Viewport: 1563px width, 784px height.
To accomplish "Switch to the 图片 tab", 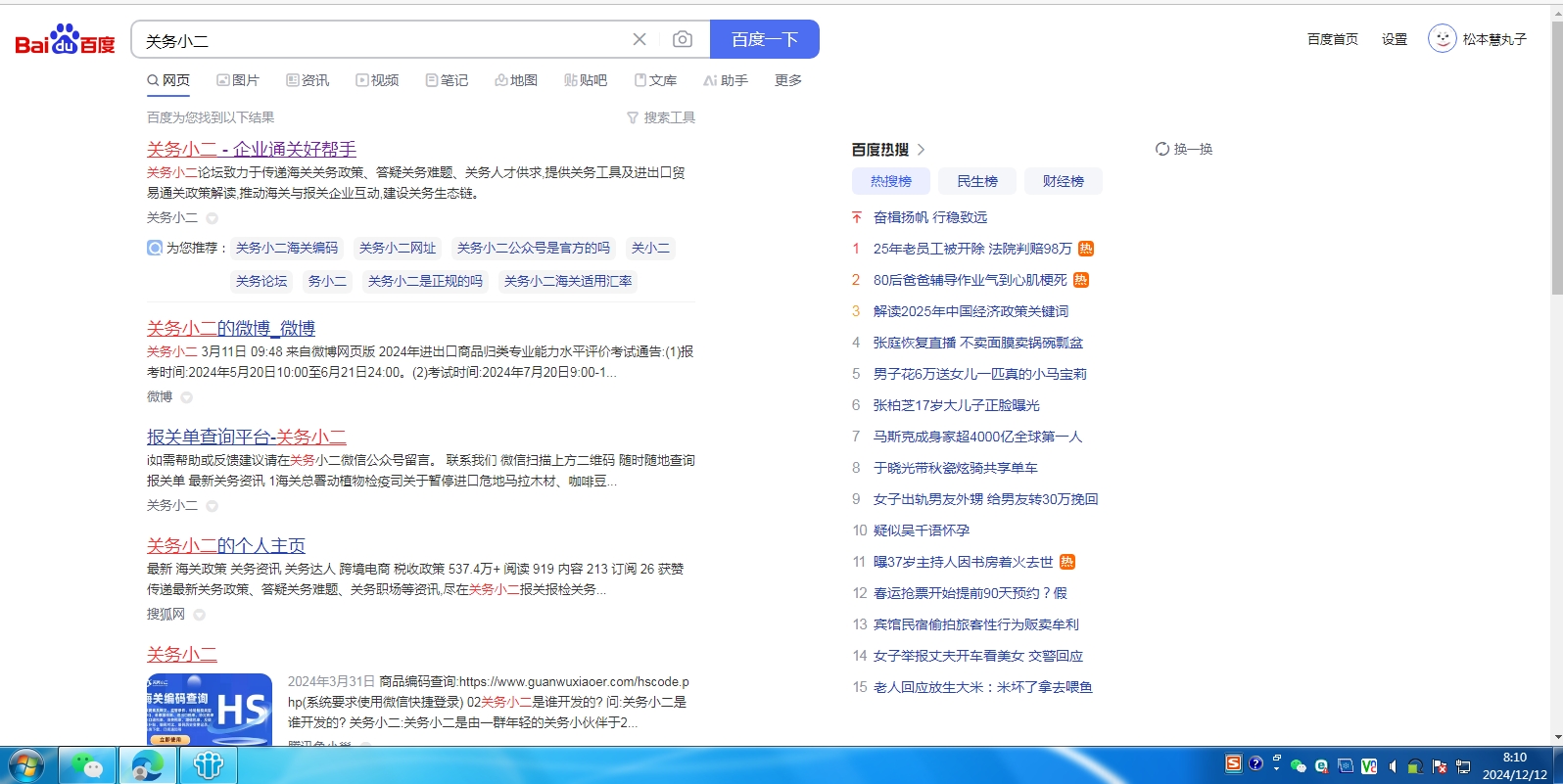I will pyautogui.click(x=238, y=80).
